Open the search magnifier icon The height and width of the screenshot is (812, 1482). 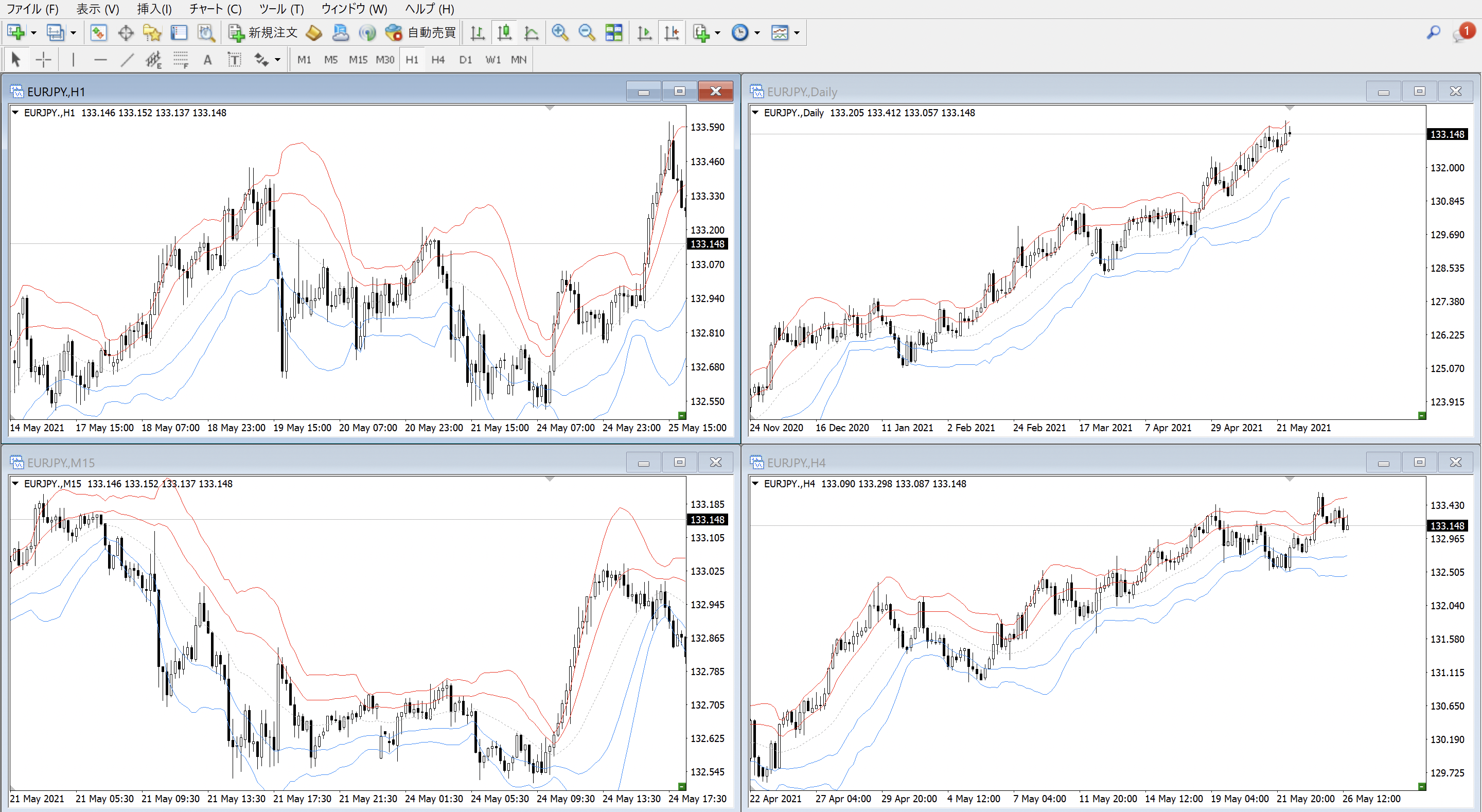coord(1433,33)
